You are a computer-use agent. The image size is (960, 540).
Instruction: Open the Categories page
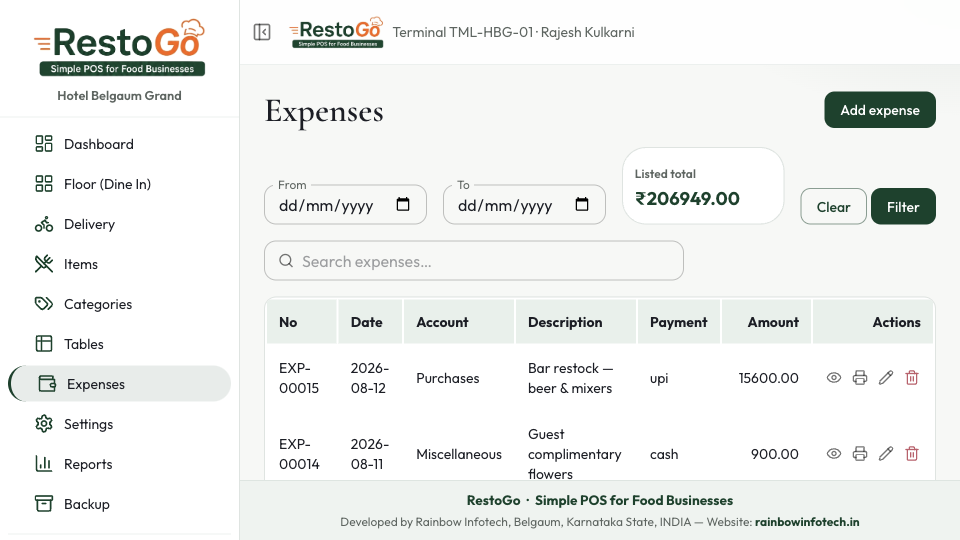point(119,304)
